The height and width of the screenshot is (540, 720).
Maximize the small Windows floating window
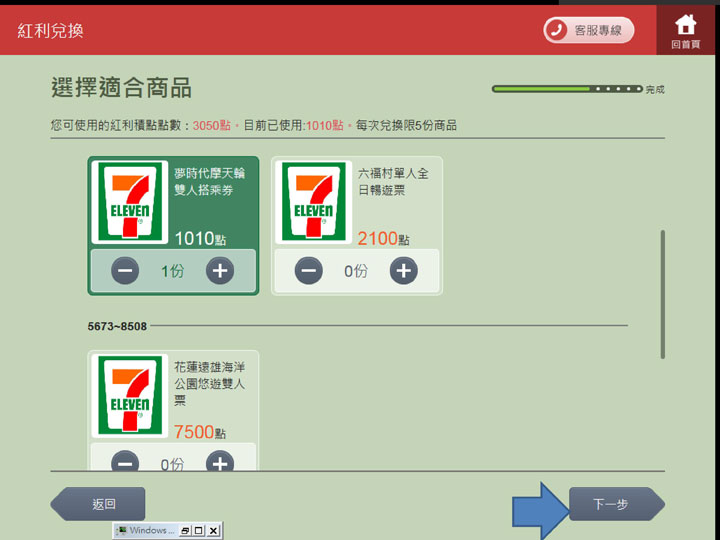coord(199,530)
